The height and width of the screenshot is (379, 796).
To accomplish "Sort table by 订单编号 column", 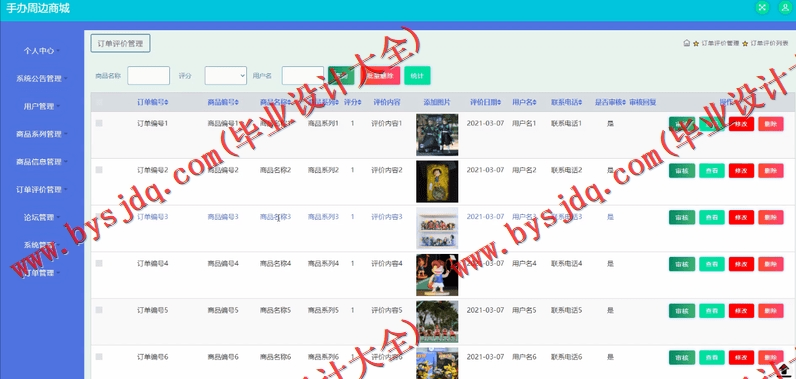I will point(152,102).
